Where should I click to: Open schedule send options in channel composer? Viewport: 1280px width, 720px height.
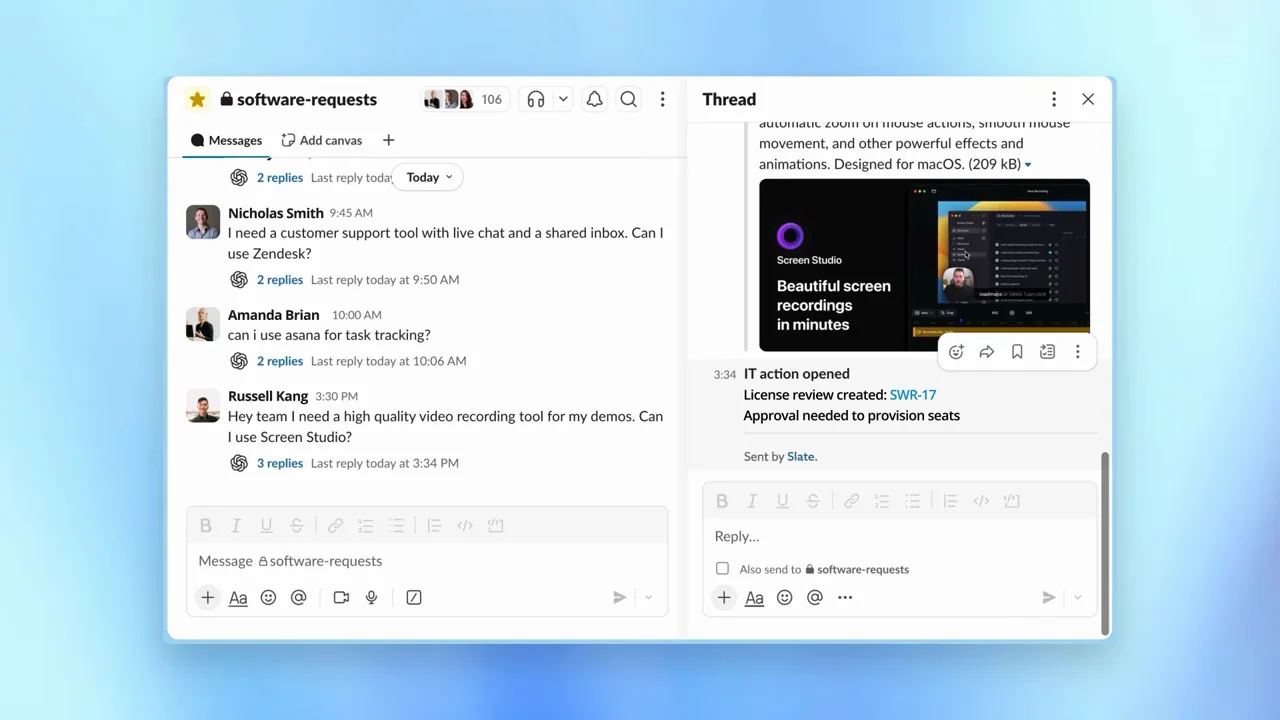648,597
